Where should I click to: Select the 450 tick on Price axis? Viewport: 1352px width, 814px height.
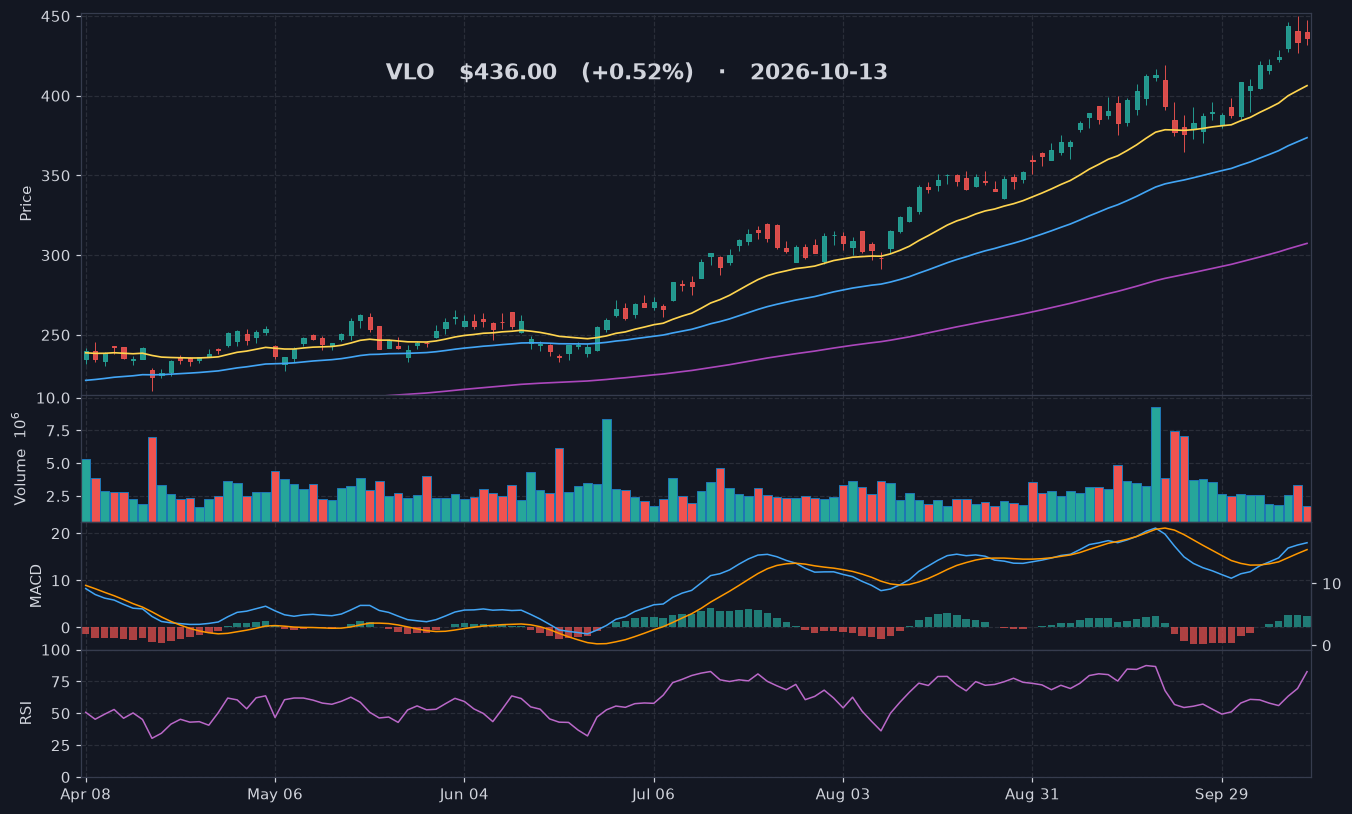(x=55, y=17)
